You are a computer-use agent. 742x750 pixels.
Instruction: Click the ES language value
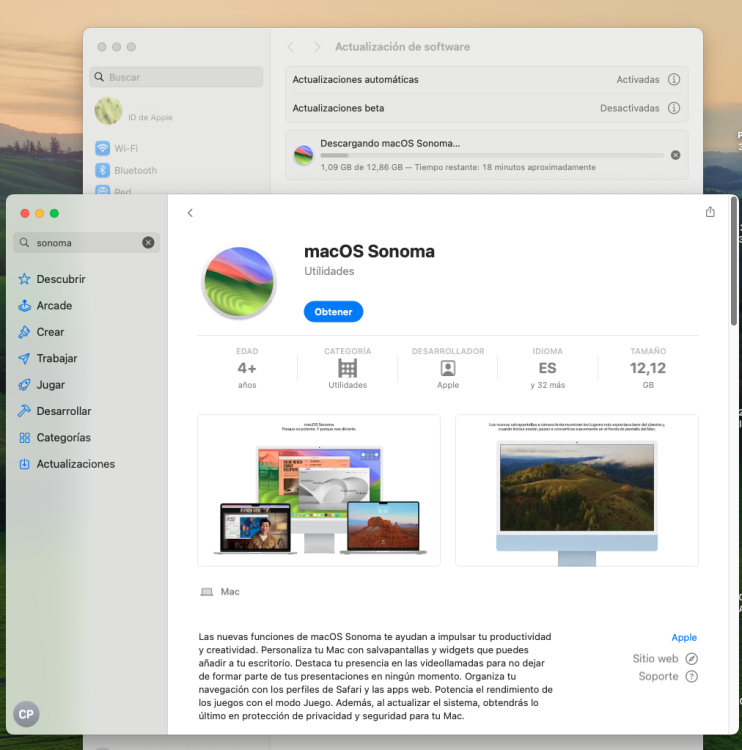tap(548, 368)
